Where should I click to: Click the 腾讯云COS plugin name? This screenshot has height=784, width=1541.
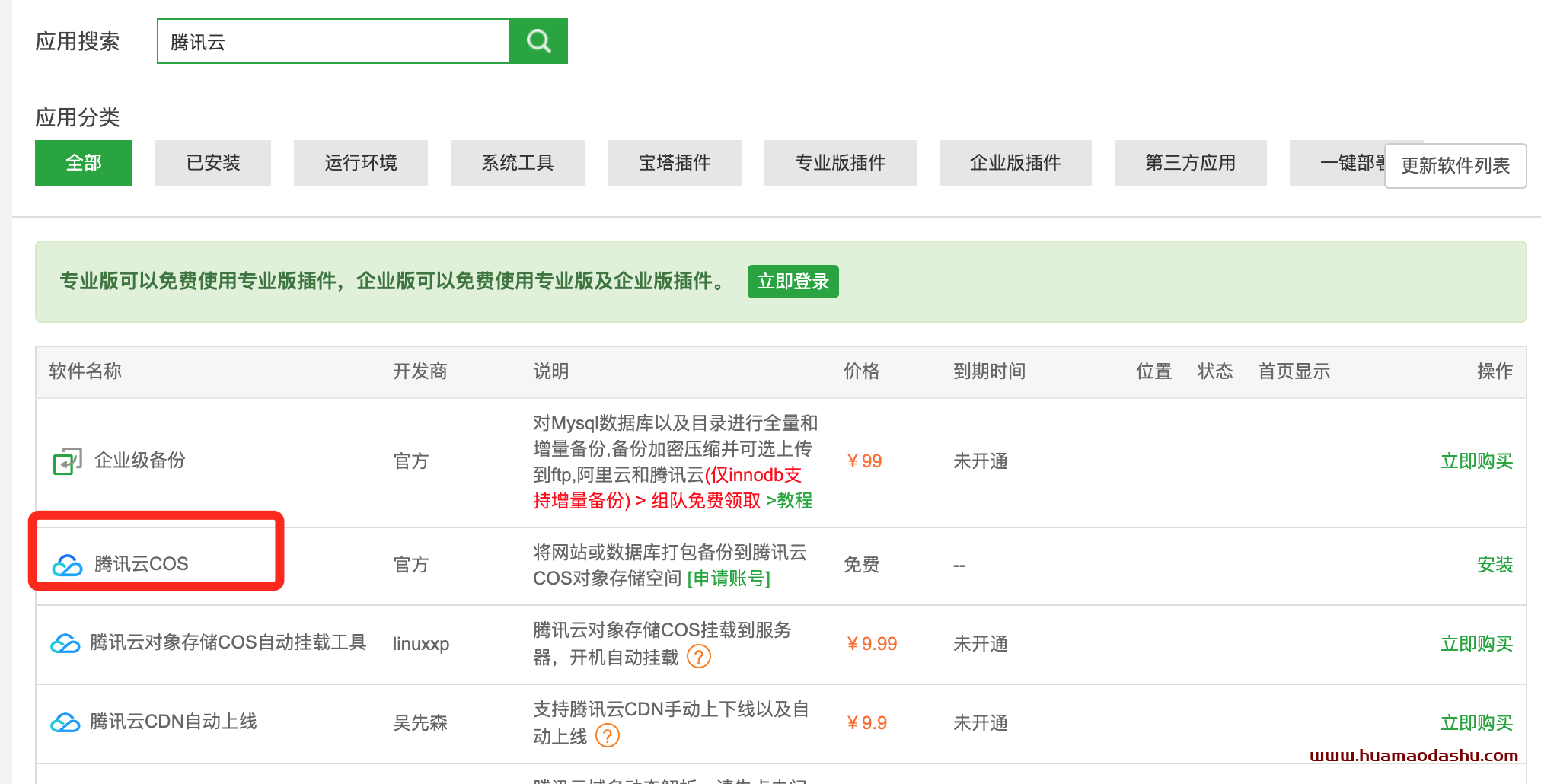tap(141, 564)
